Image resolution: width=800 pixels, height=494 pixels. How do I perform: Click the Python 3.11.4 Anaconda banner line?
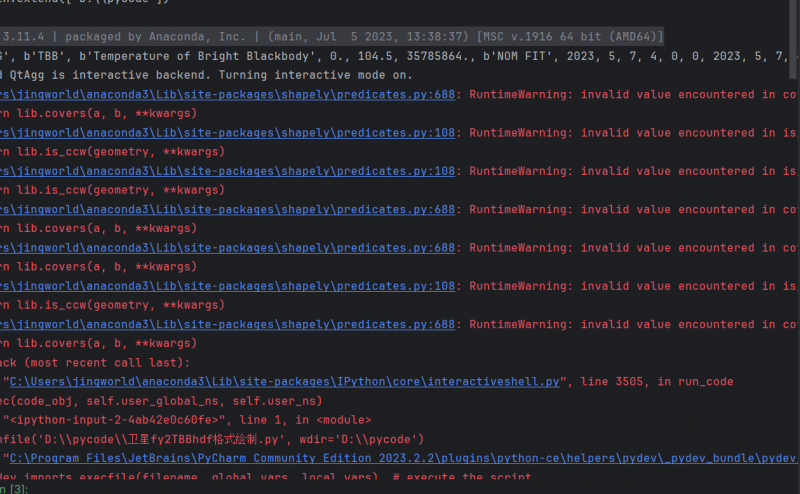point(300,37)
